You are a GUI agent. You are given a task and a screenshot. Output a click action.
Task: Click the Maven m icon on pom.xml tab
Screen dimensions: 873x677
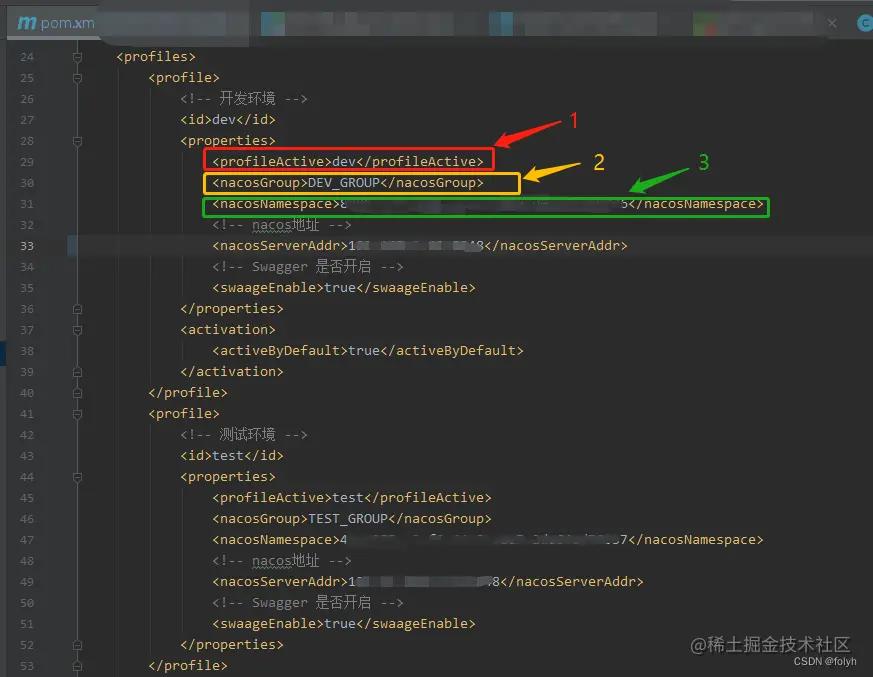(27, 23)
